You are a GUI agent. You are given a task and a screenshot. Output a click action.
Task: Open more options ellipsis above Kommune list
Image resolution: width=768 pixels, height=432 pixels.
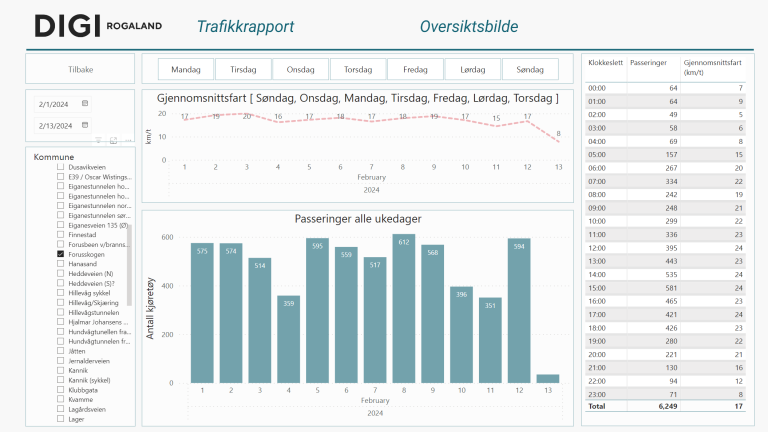pyautogui.click(x=128, y=141)
